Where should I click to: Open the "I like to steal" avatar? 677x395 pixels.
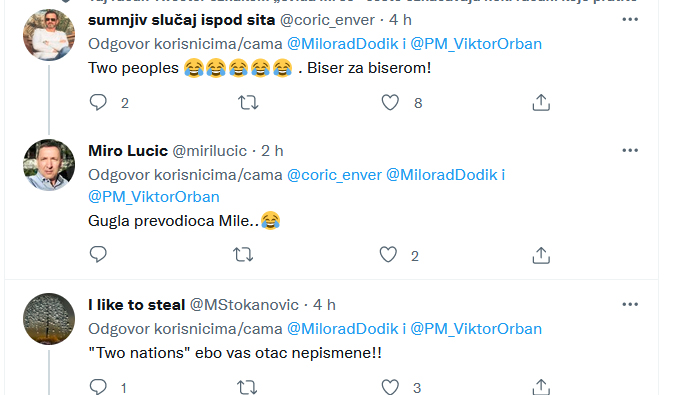tap(49, 319)
